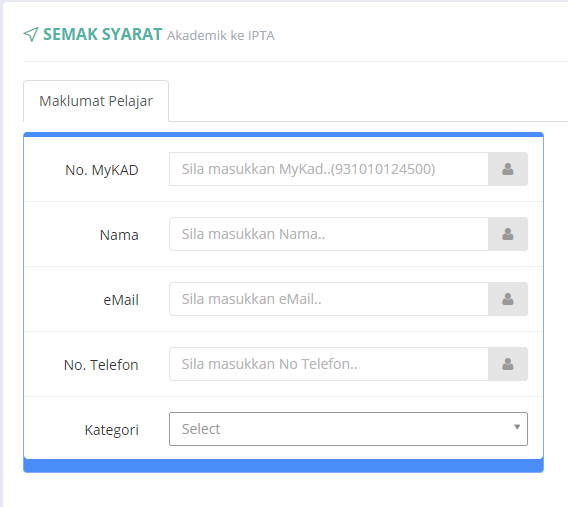
Task: Click the 'Akademik ke IPTA' subtitle
Action: coord(221,35)
